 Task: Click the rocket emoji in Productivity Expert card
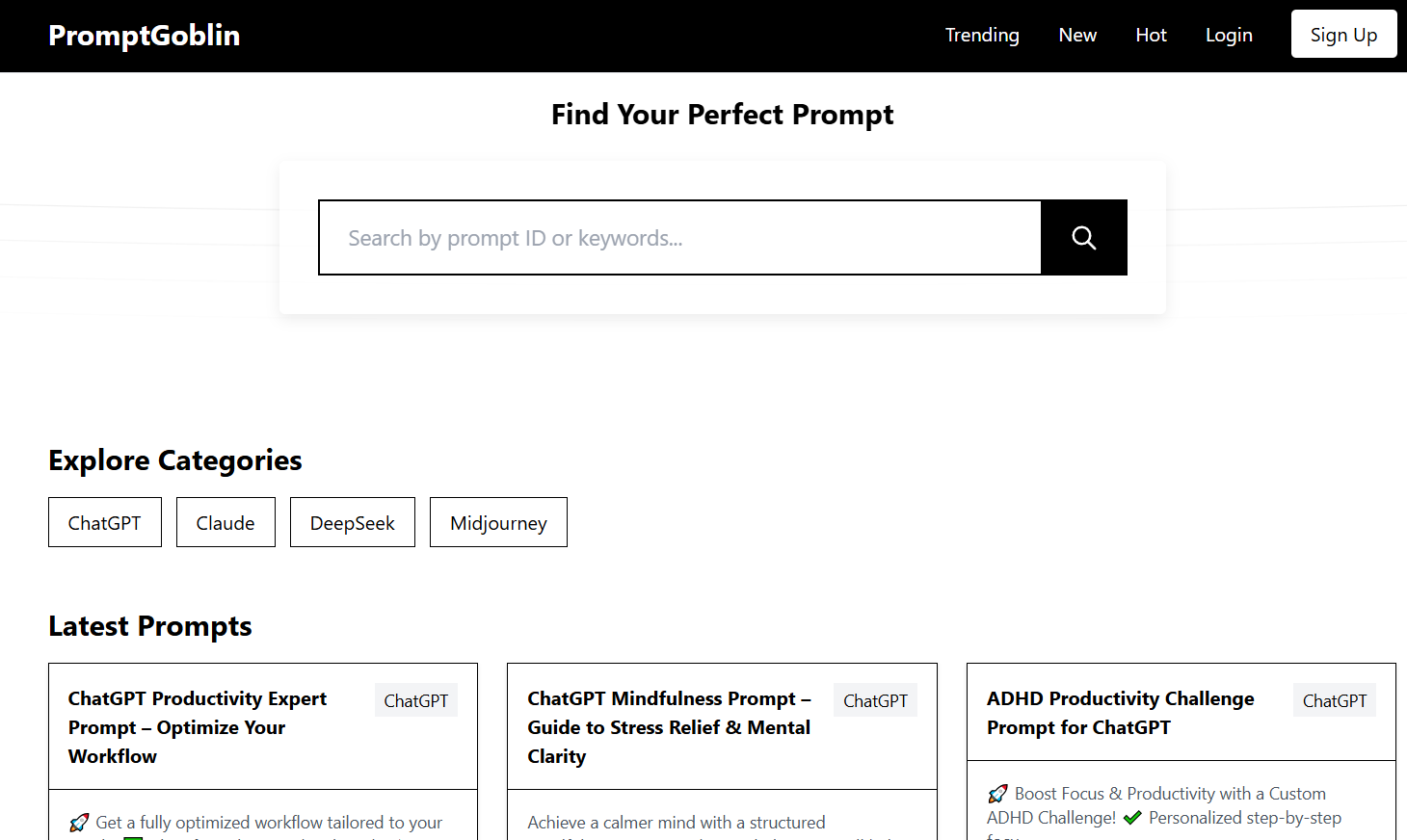tap(79, 823)
